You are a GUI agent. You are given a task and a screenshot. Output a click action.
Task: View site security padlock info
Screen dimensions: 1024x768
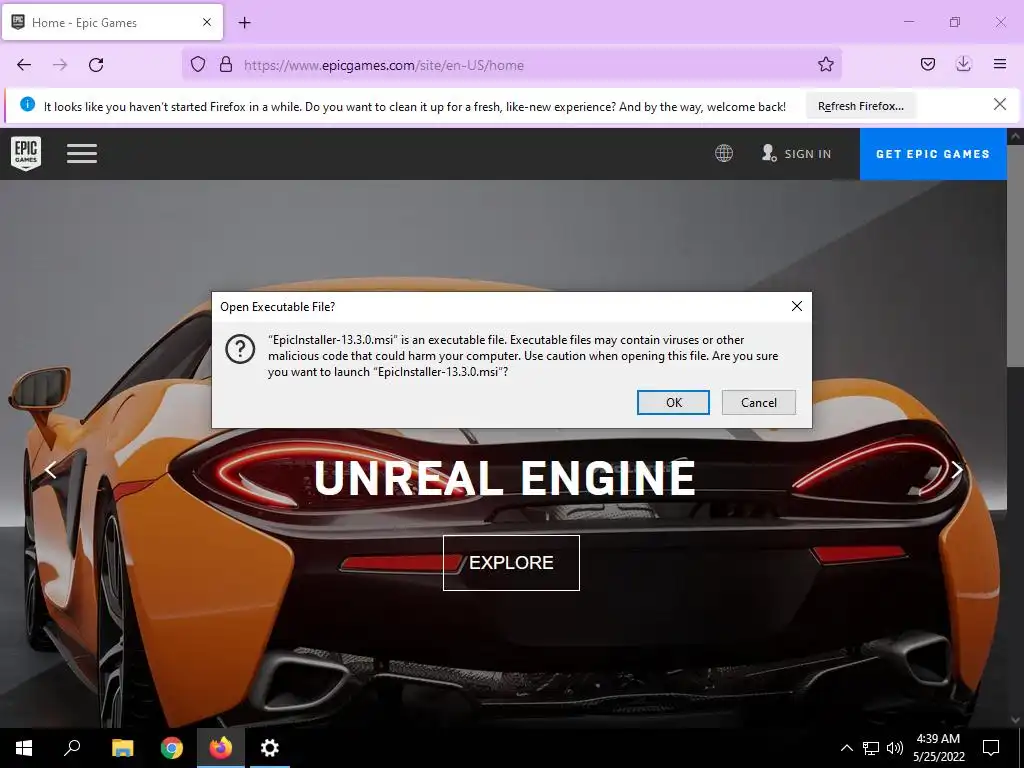coord(226,65)
